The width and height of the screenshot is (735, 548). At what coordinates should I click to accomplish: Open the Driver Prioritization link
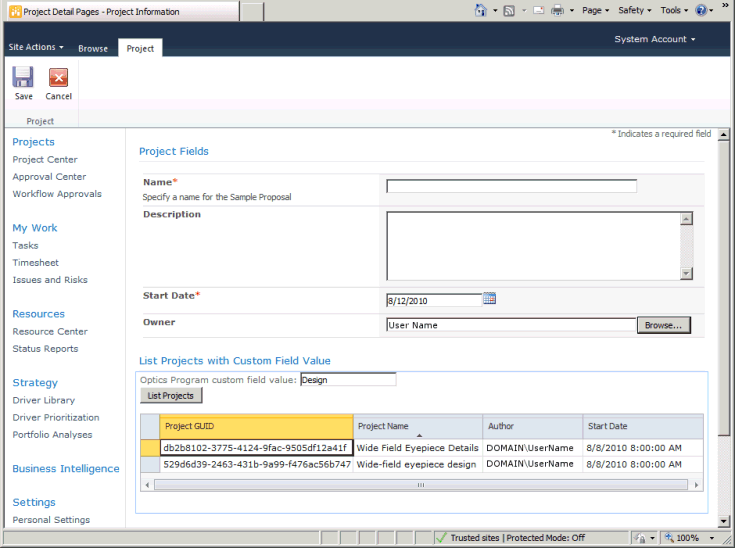click(56, 417)
